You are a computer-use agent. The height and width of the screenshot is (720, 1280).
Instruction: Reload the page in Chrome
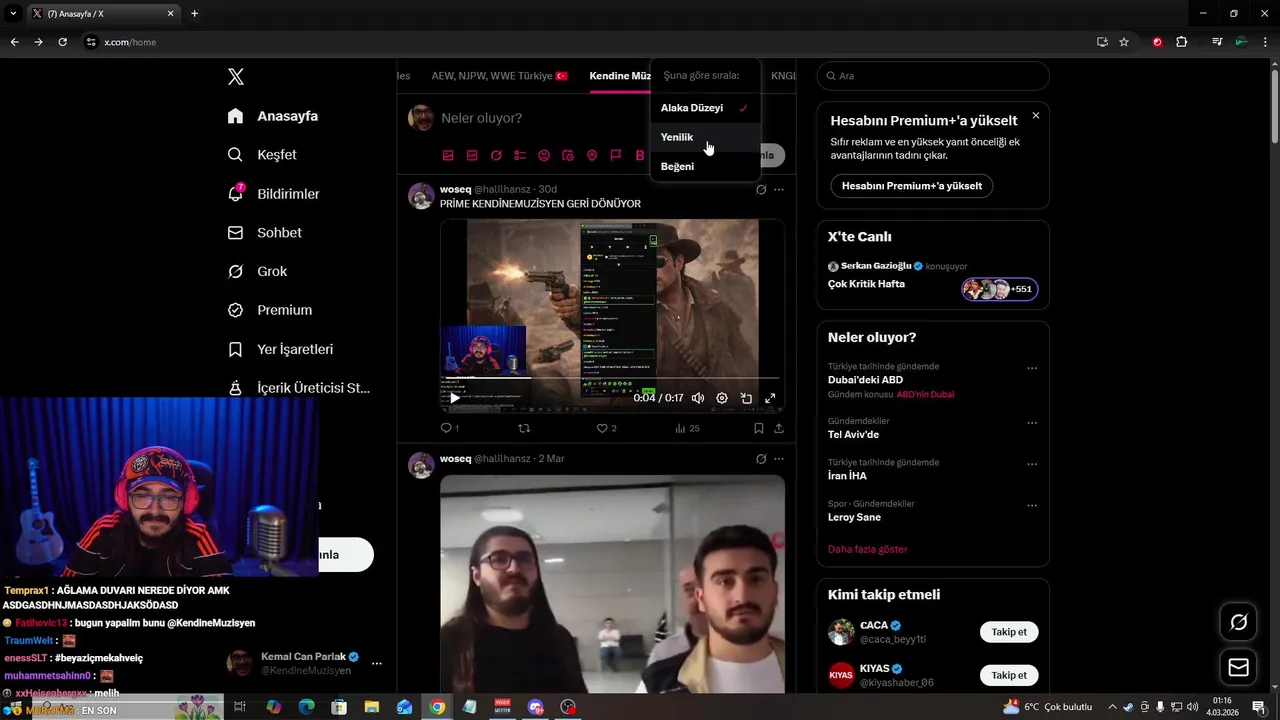(62, 42)
